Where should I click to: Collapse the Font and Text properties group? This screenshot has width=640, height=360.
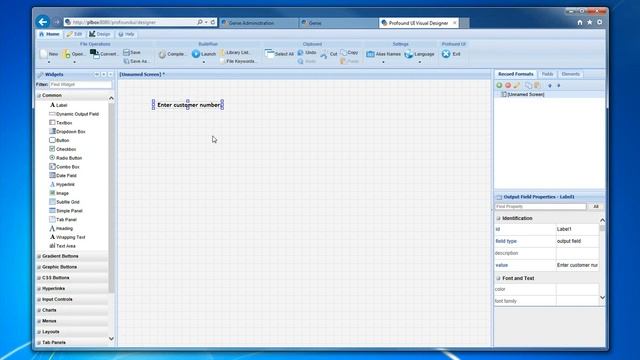[x=498, y=278]
